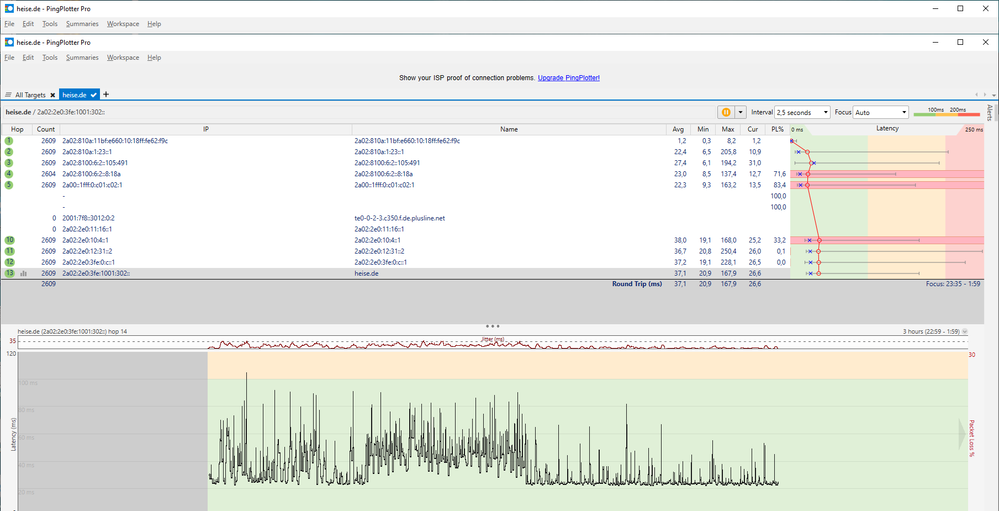Select the hop 1 green circle
The image size is (999, 511).
pyautogui.click(x=9, y=141)
